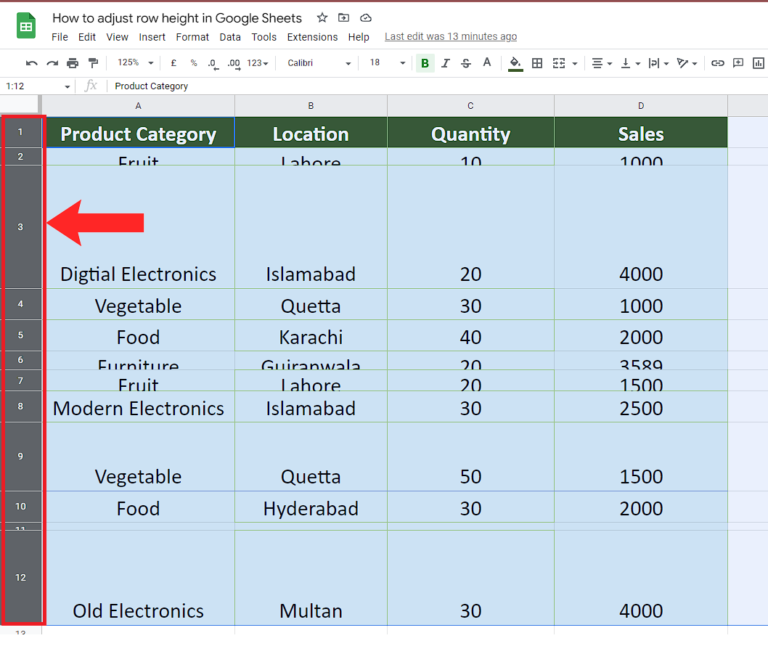Decrease decimal places
Viewport: 768px width, 646px height.
213,64
